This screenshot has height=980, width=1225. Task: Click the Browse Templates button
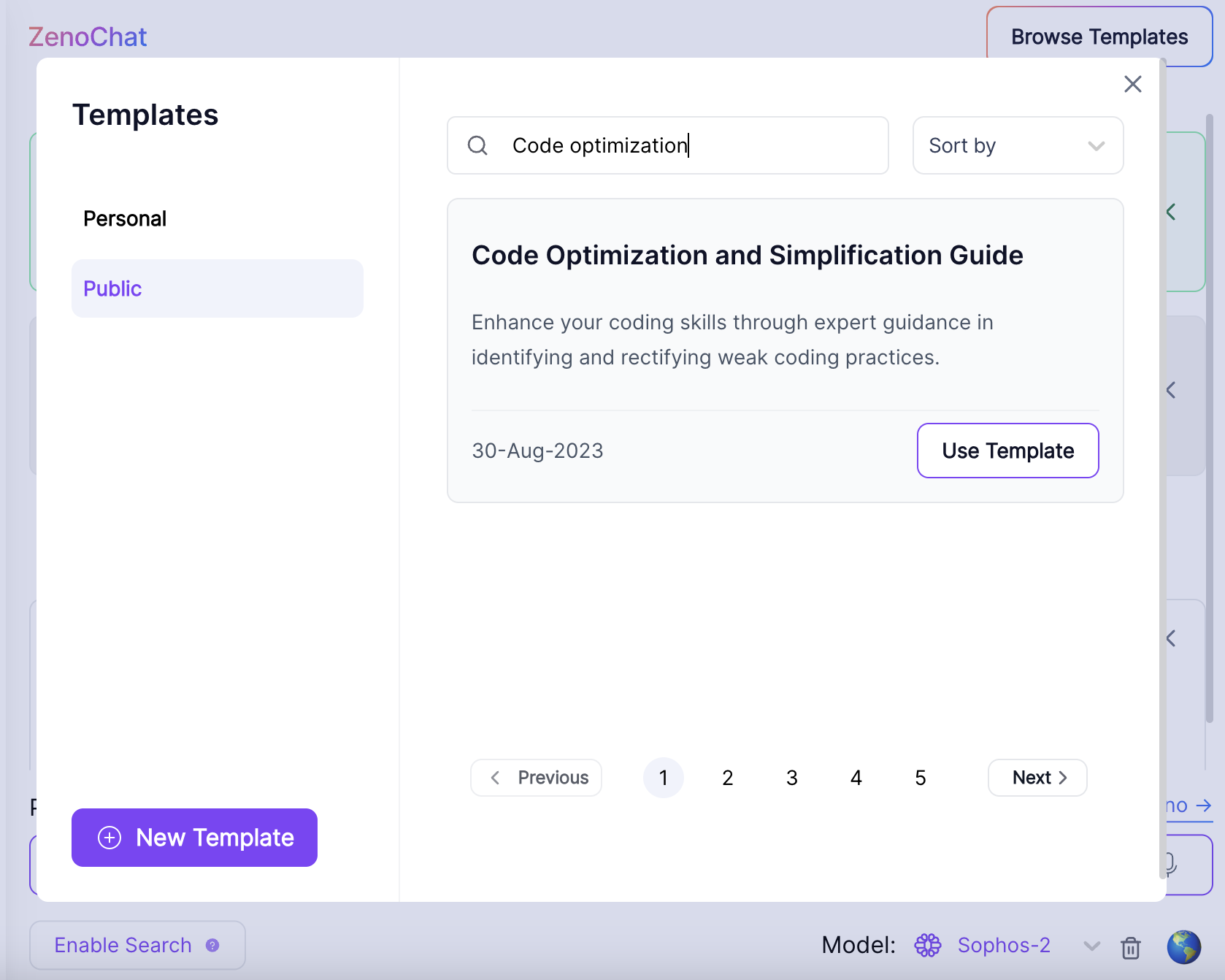1099,37
